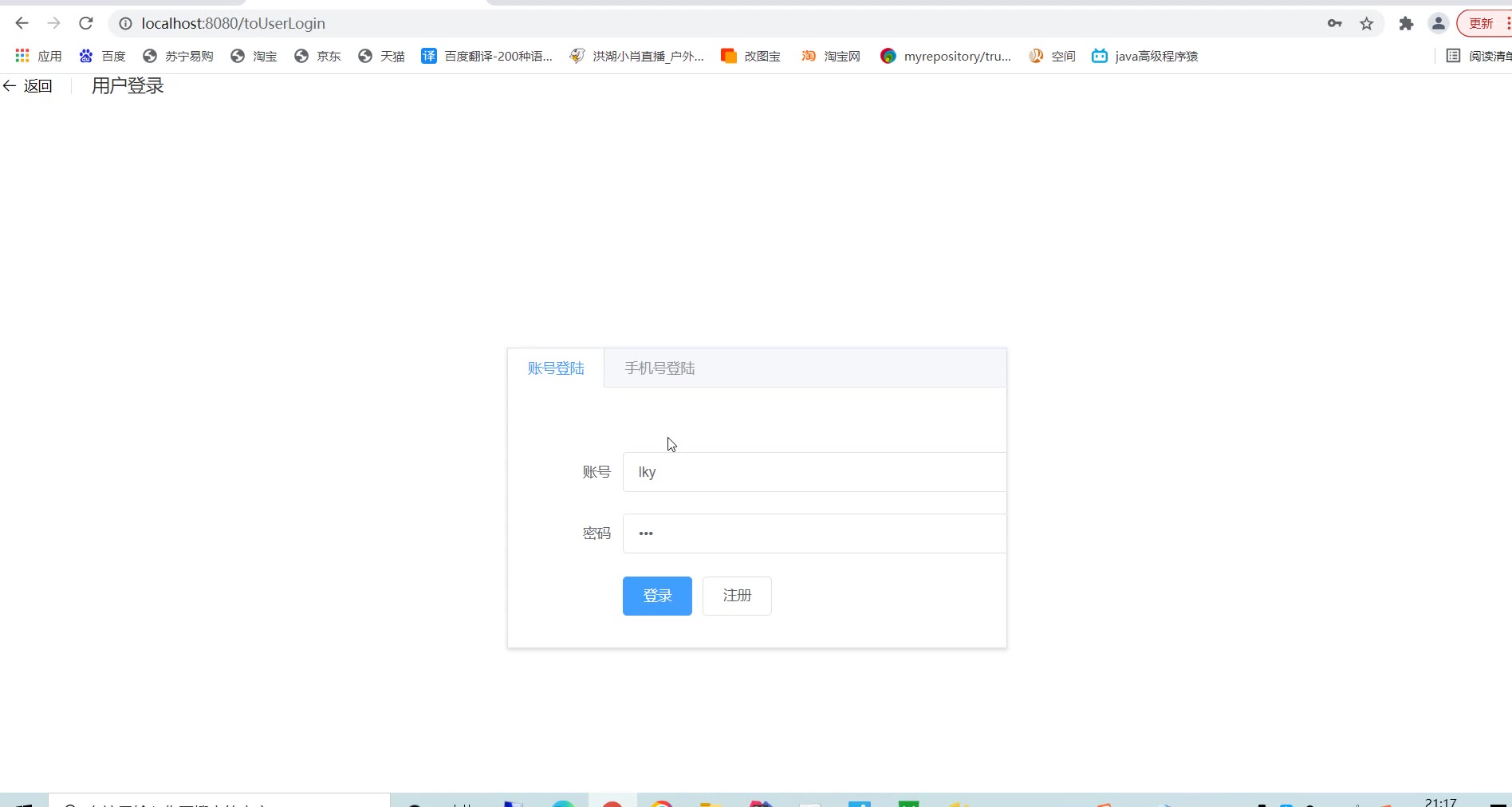The height and width of the screenshot is (807, 1512).
Task: Click the 注册 register button
Action: (737, 596)
